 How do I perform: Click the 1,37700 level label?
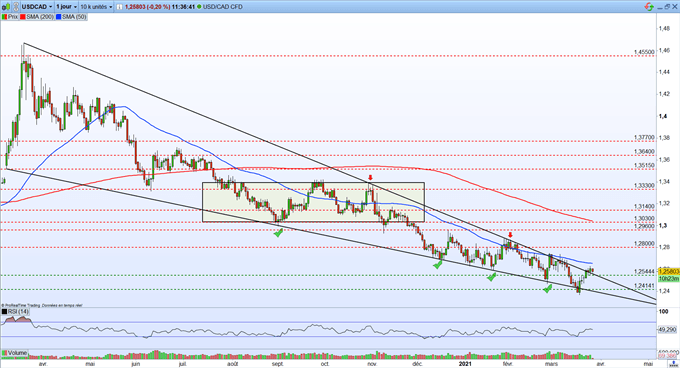point(644,137)
